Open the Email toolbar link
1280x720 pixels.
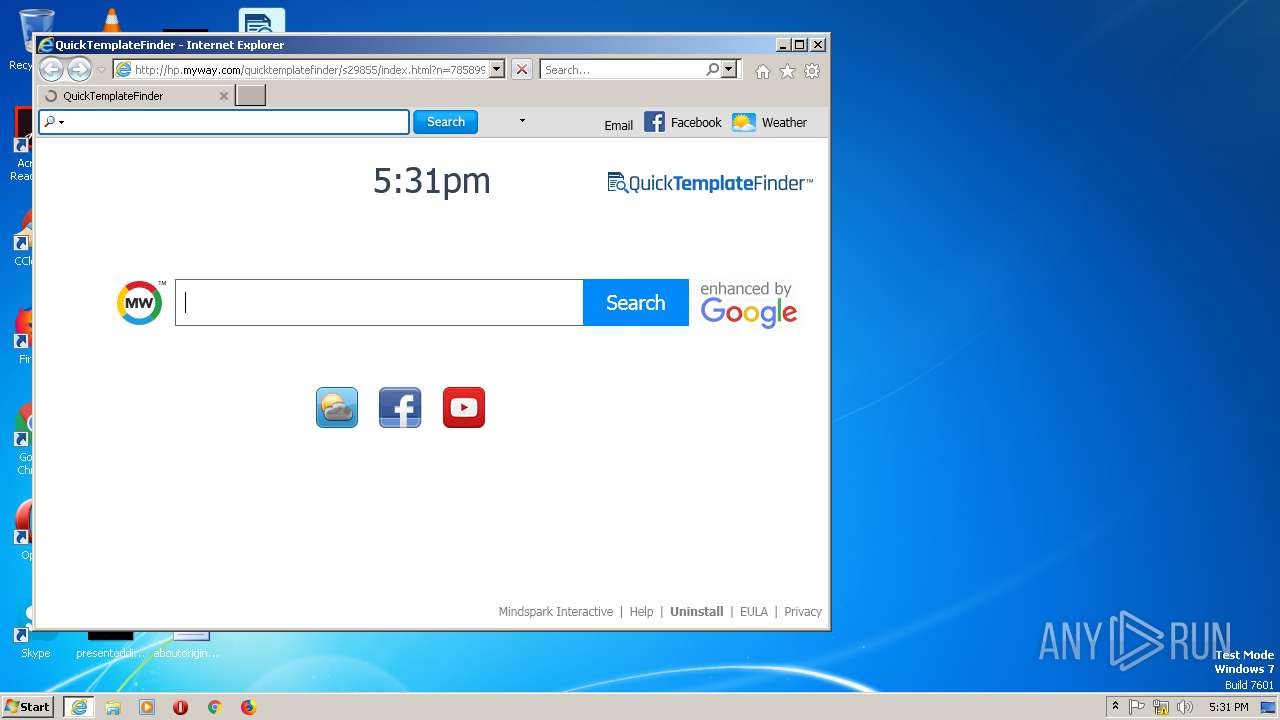pyautogui.click(x=619, y=125)
